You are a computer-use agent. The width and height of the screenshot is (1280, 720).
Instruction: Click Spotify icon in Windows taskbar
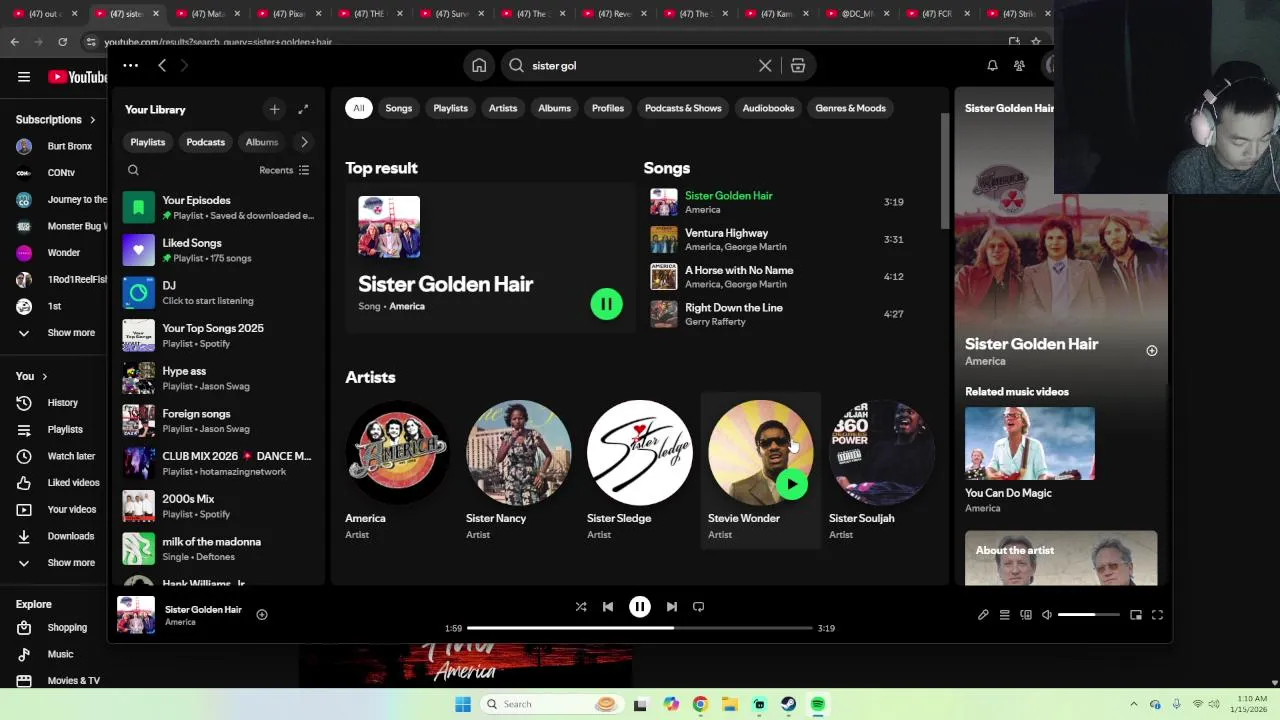click(818, 704)
